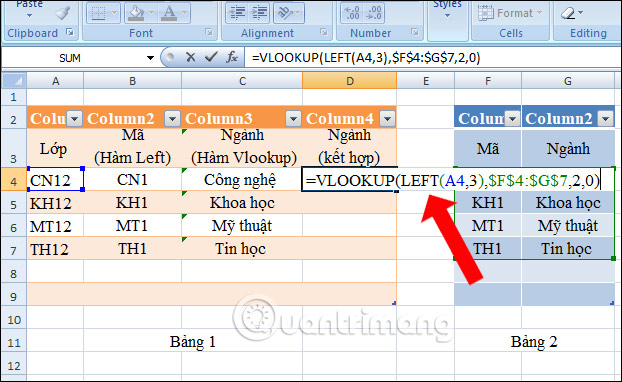Image resolution: width=622 pixels, height=382 pixels.
Task: Click cell G5 Khoa học in Bảng 2
Action: coord(568,203)
